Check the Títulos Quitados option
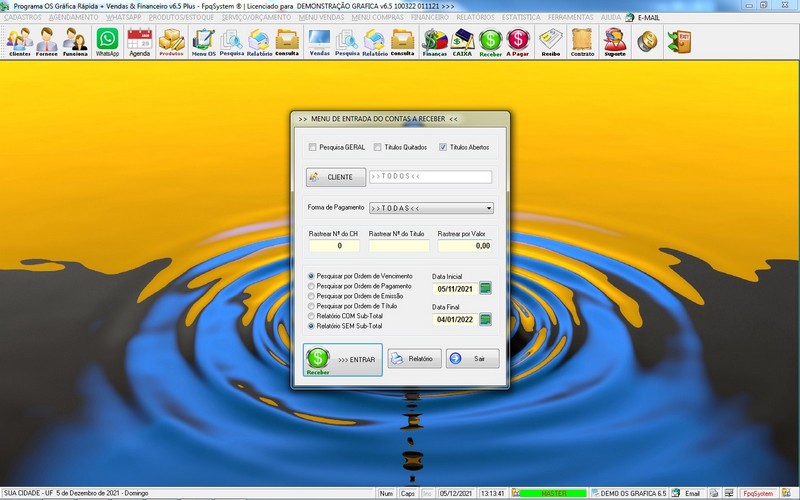 [378, 147]
